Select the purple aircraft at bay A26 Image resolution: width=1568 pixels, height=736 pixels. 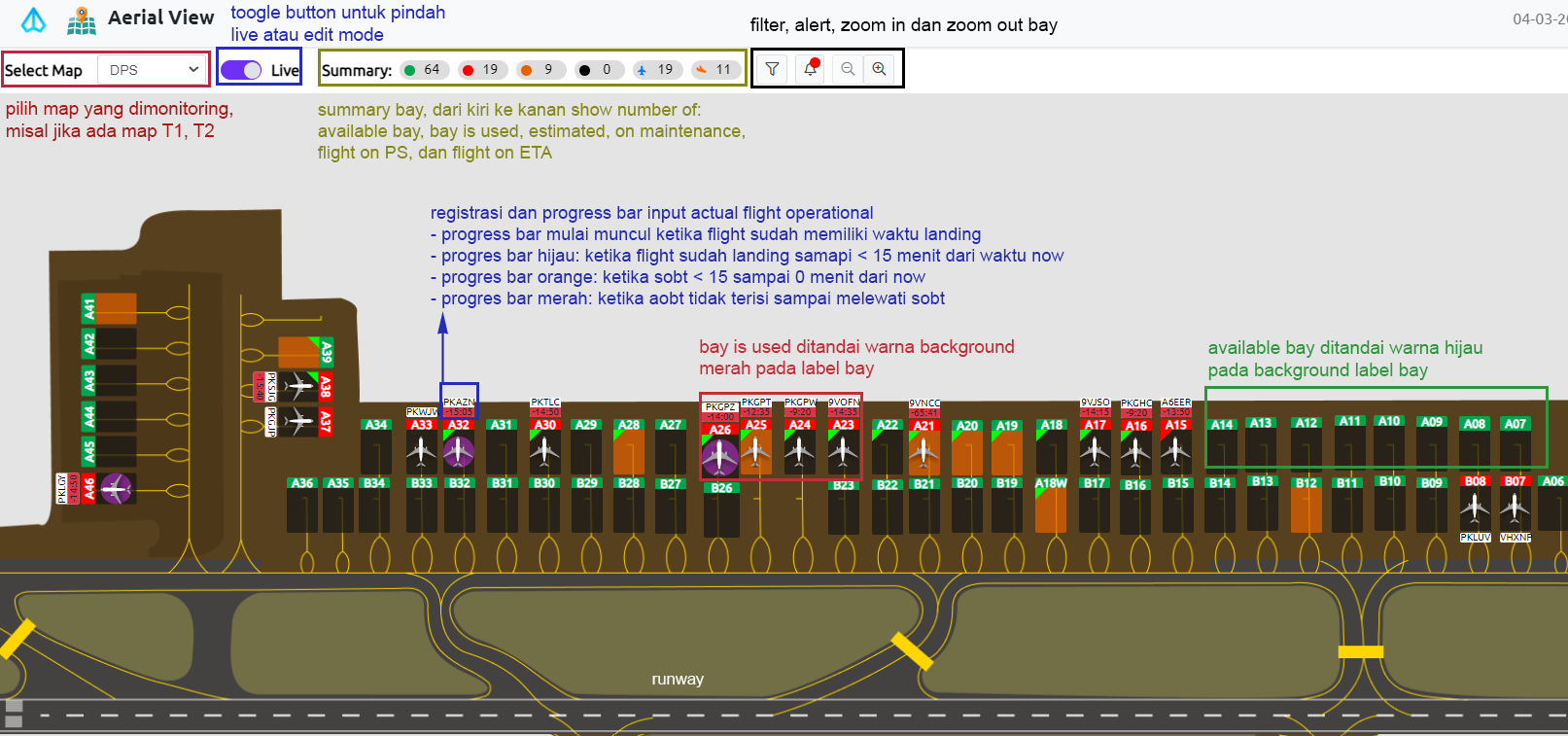pyautogui.click(x=719, y=456)
